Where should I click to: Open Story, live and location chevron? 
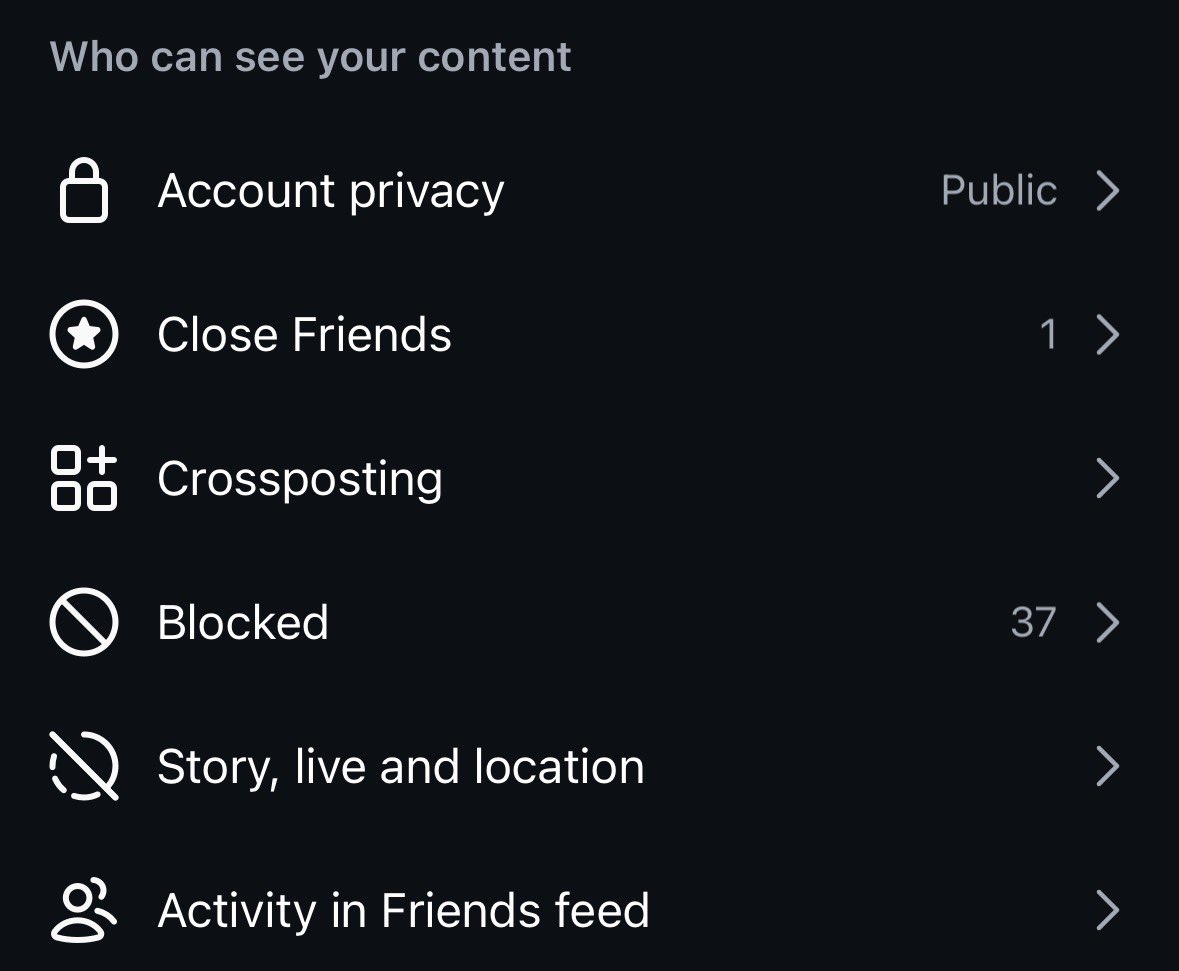[x=1108, y=766]
